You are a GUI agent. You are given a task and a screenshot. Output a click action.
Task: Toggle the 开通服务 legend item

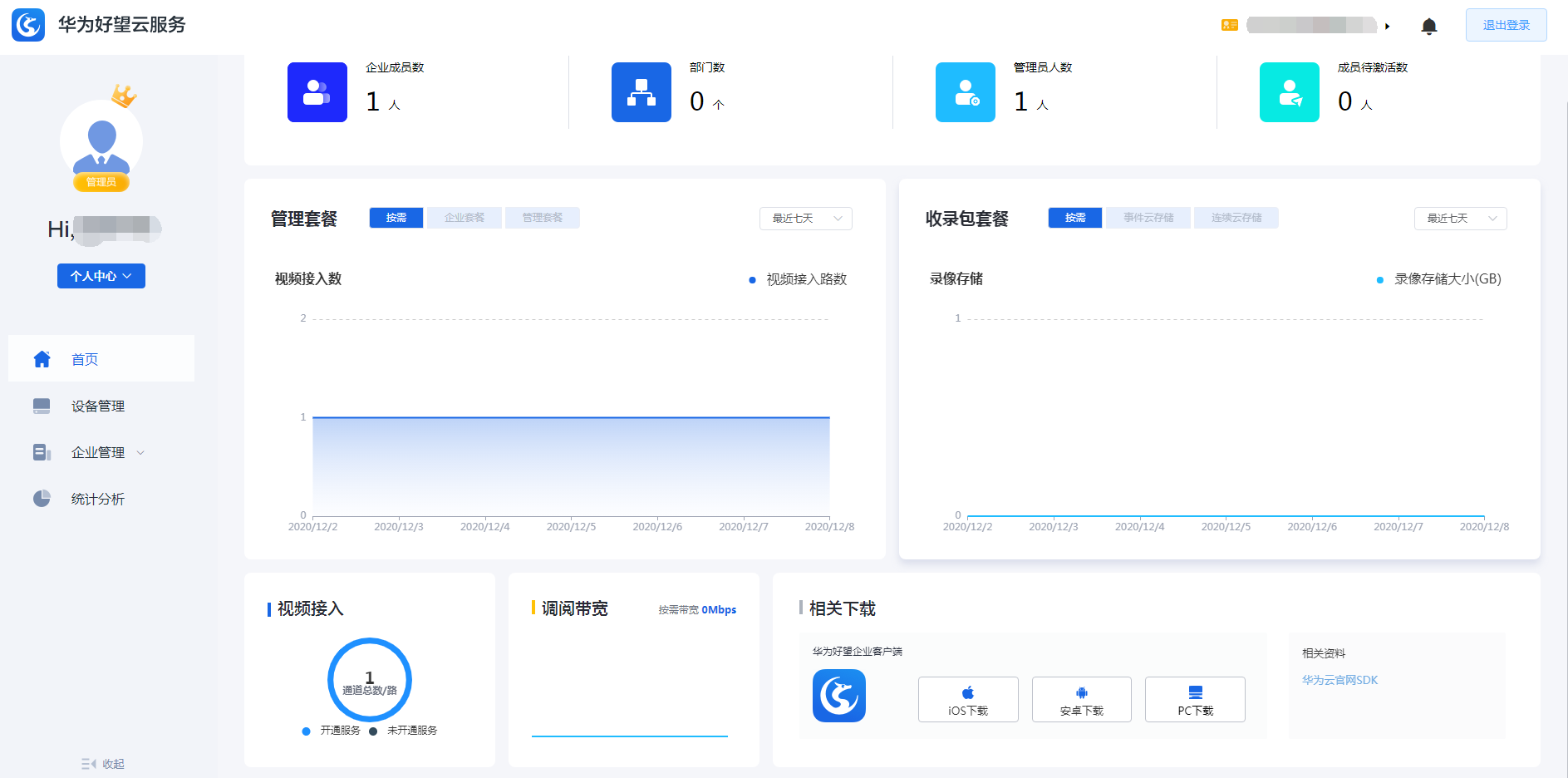(x=332, y=731)
